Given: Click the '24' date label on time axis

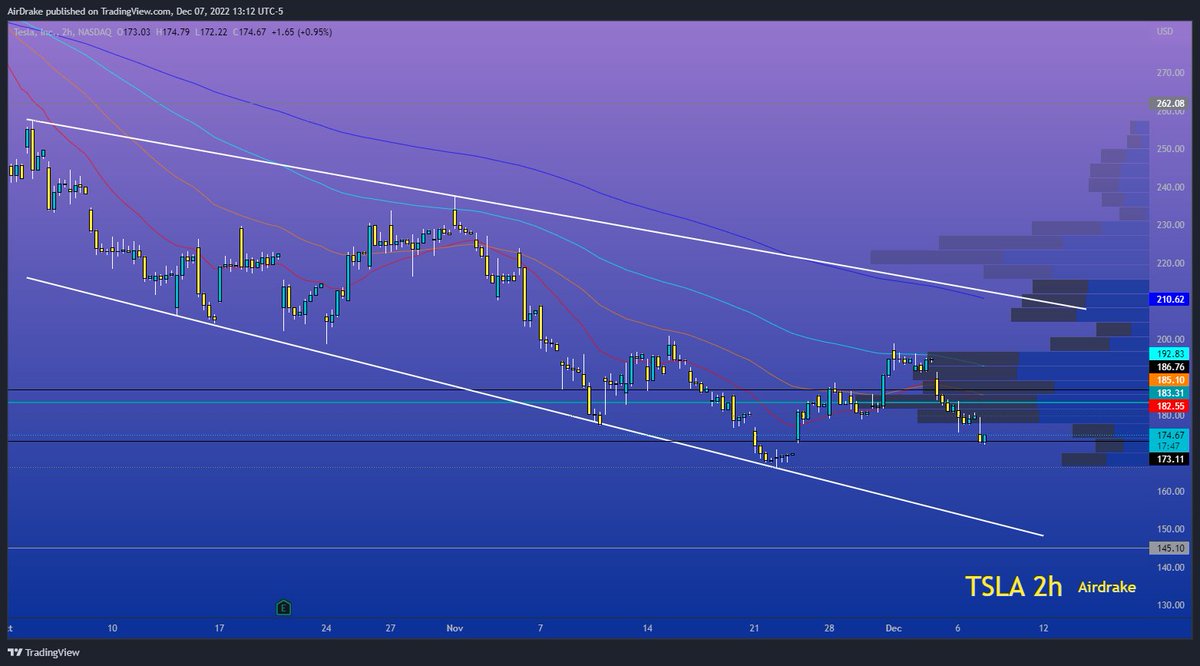Looking at the screenshot, I should coord(326,628).
